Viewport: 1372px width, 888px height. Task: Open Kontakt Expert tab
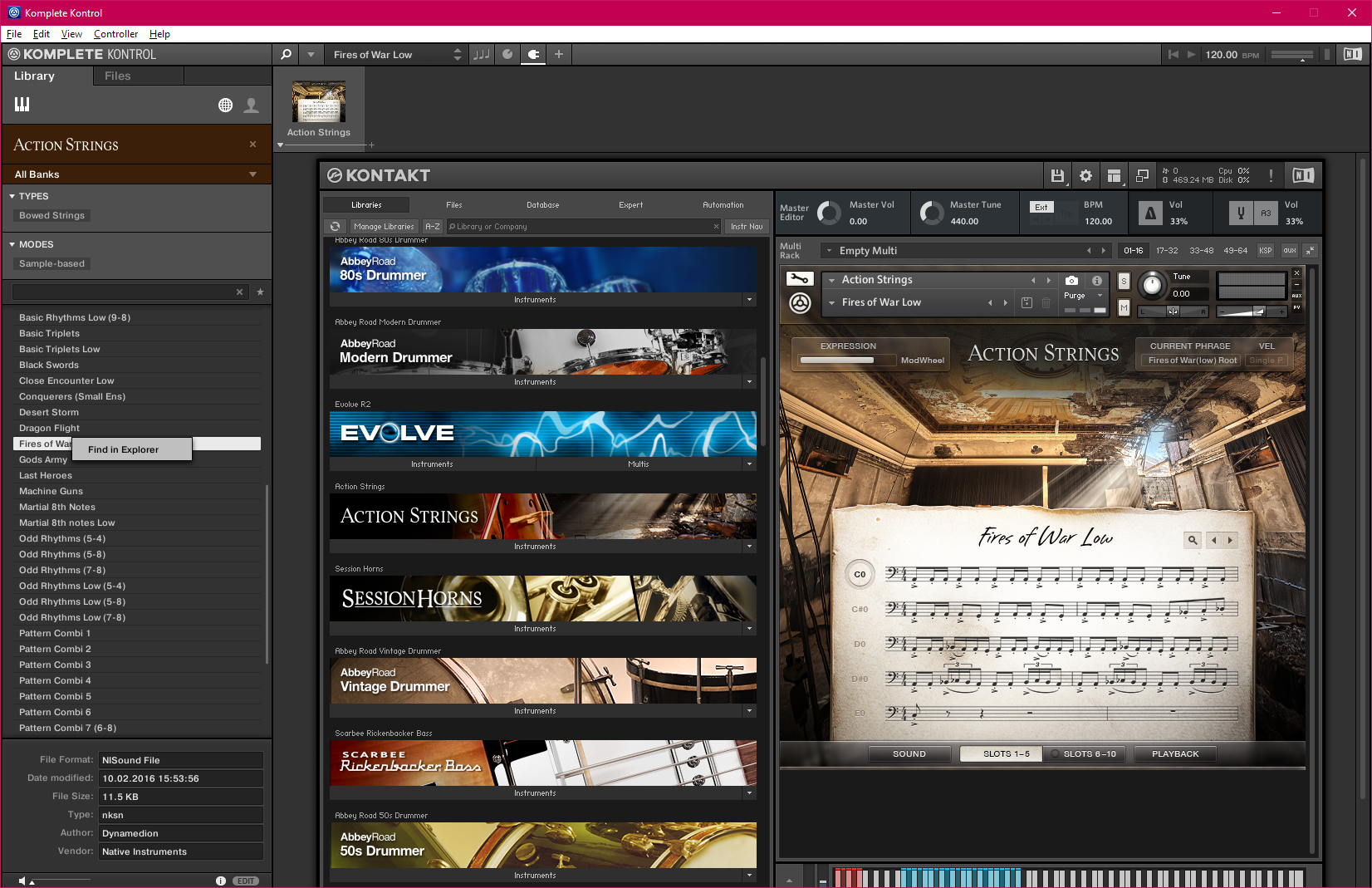pyautogui.click(x=630, y=204)
